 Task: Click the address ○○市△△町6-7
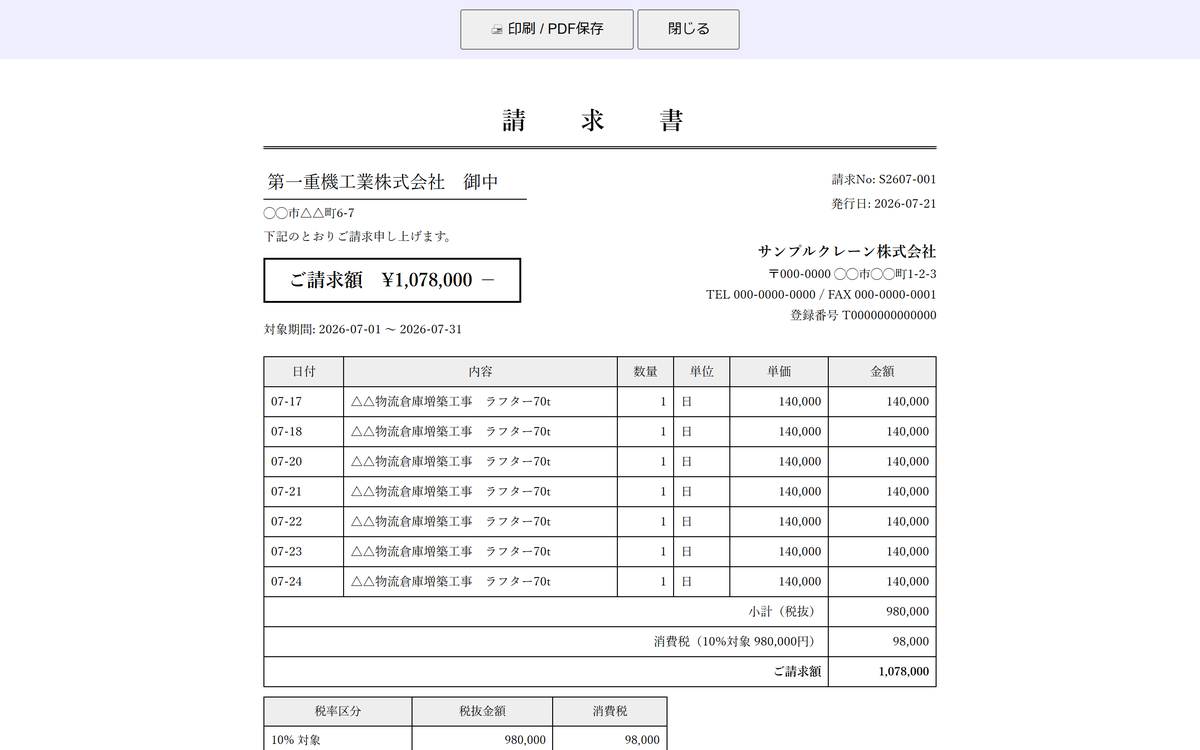click(309, 213)
